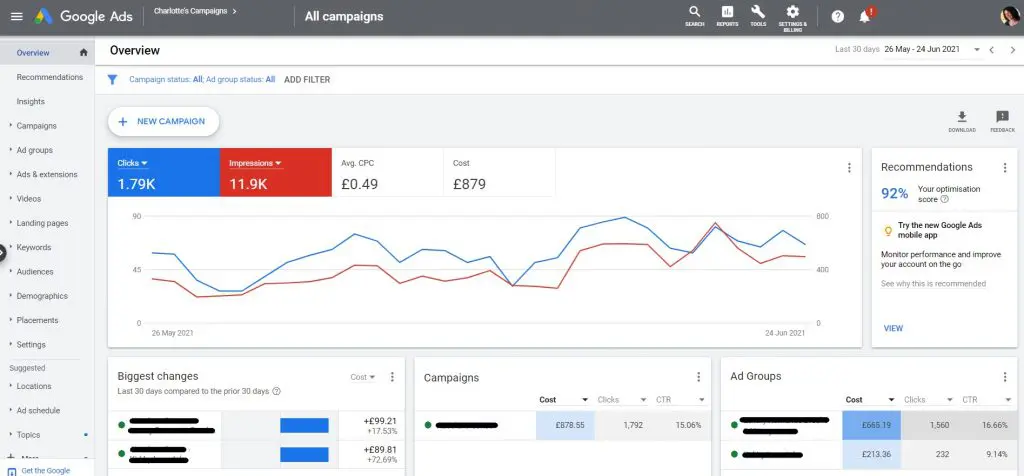
Task: Open the hamburger main menu
Action: click(16, 16)
